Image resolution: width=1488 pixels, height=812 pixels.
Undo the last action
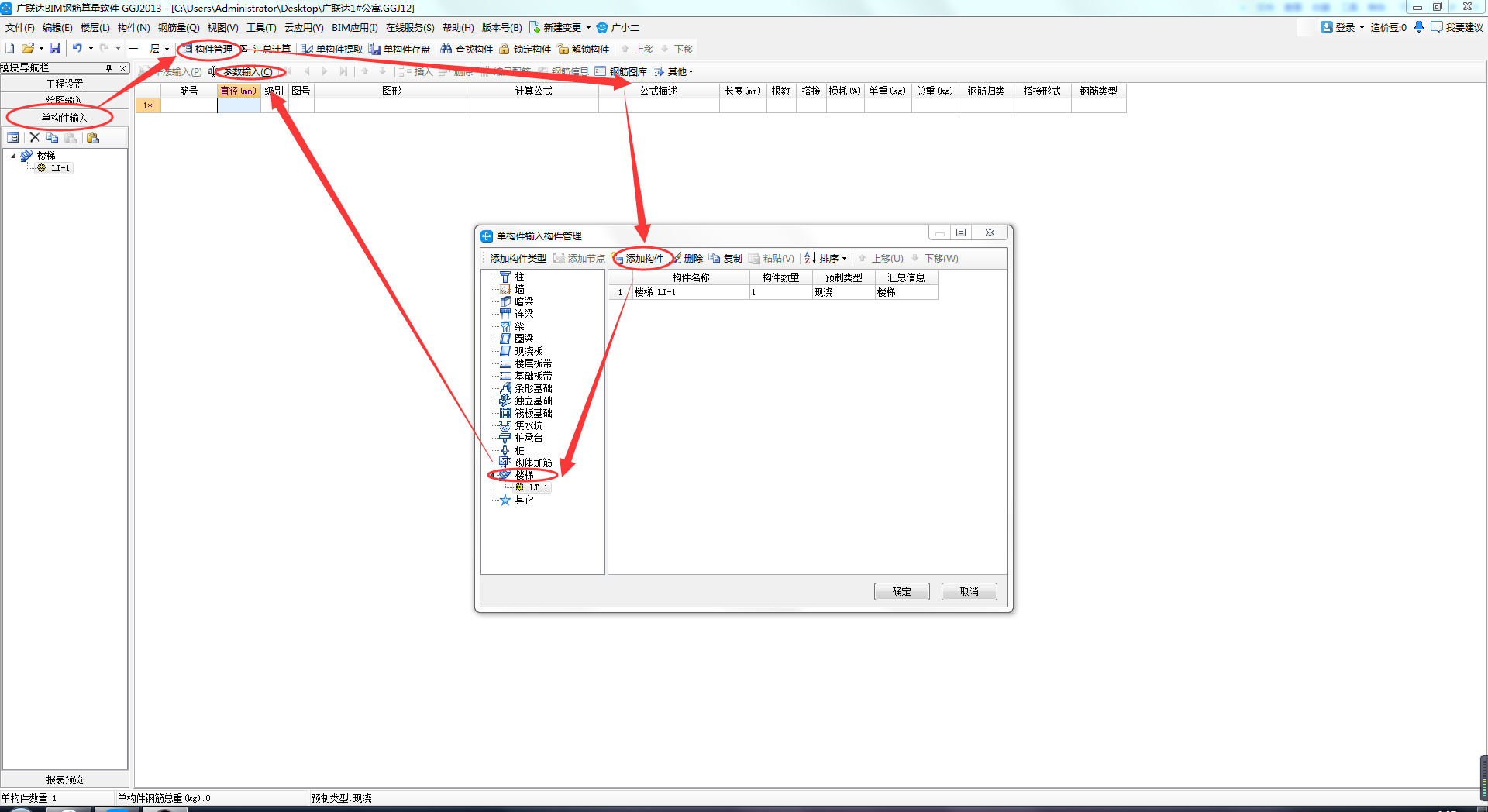pyautogui.click(x=77, y=48)
